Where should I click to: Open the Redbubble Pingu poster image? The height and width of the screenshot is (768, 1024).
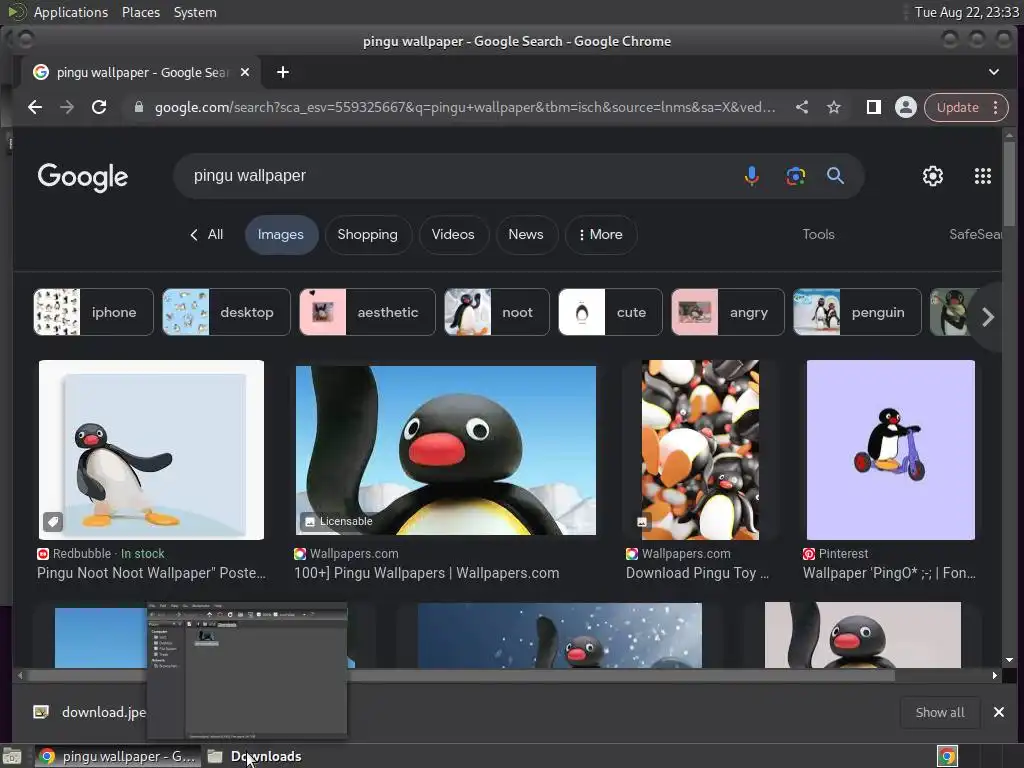[152, 450]
